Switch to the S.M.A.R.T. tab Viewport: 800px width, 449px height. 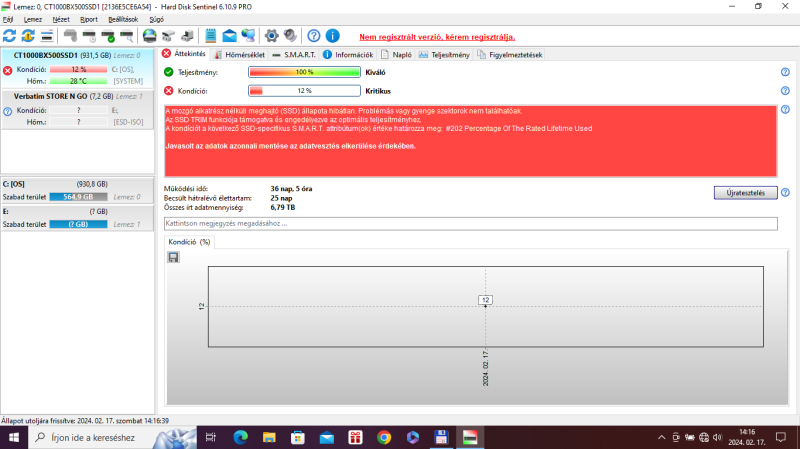pyautogui.click(x=294, y=55)
